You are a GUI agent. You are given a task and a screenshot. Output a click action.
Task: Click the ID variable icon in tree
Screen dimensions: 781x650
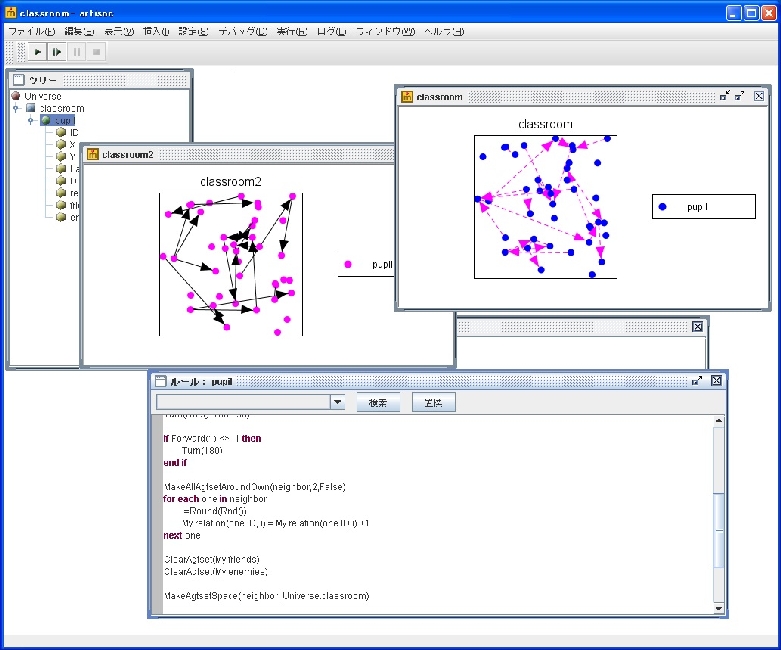(61, 132)
